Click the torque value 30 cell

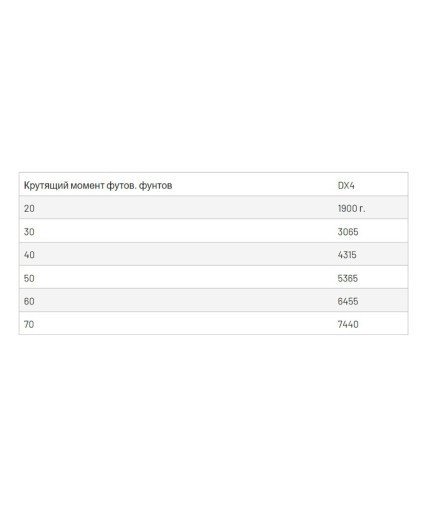coord(176,232)
